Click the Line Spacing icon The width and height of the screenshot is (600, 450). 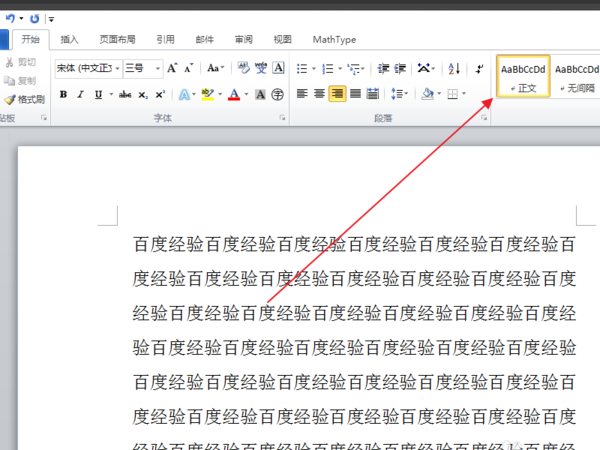(396, 94)
